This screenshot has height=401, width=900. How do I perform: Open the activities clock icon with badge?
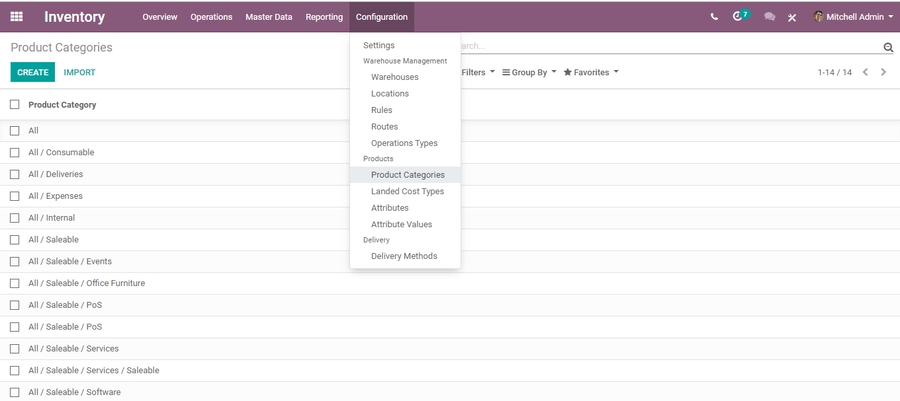point(739,17)
